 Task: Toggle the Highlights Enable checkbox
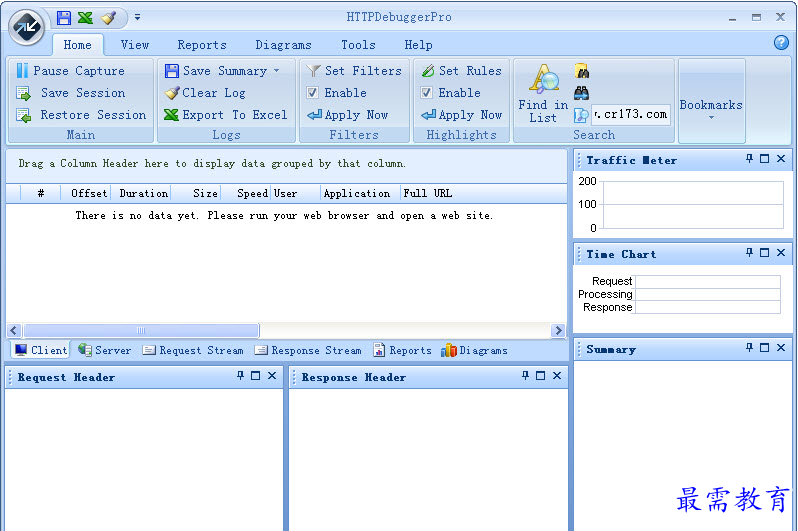coord(426,93)
